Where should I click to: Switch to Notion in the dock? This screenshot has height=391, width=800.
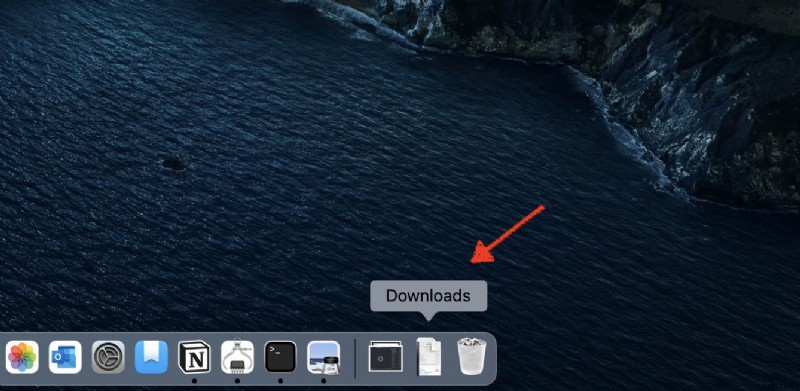click(194, 357)
